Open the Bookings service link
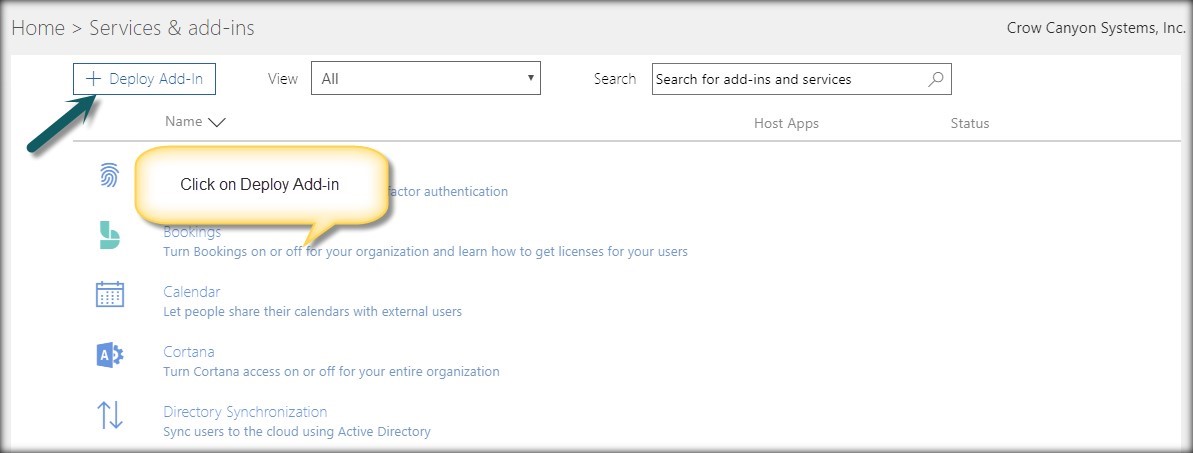Screen dimensions: 1193x453 tap(192, 233)
